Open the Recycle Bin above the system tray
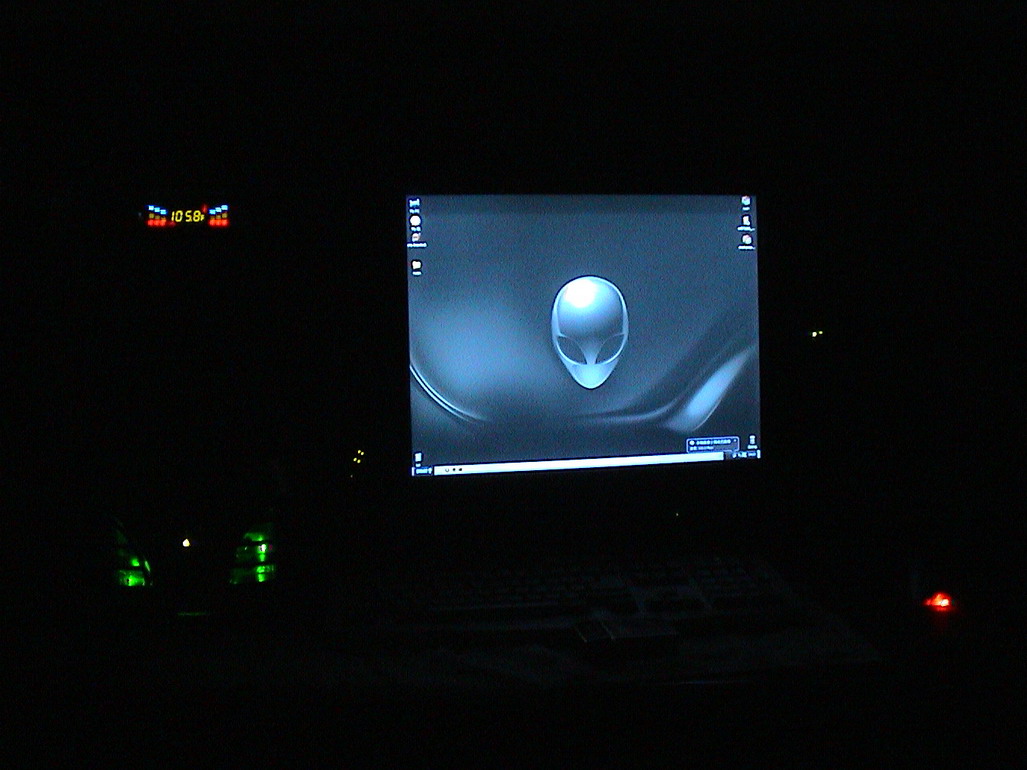The image size is (1027, 770). (751, 440)
